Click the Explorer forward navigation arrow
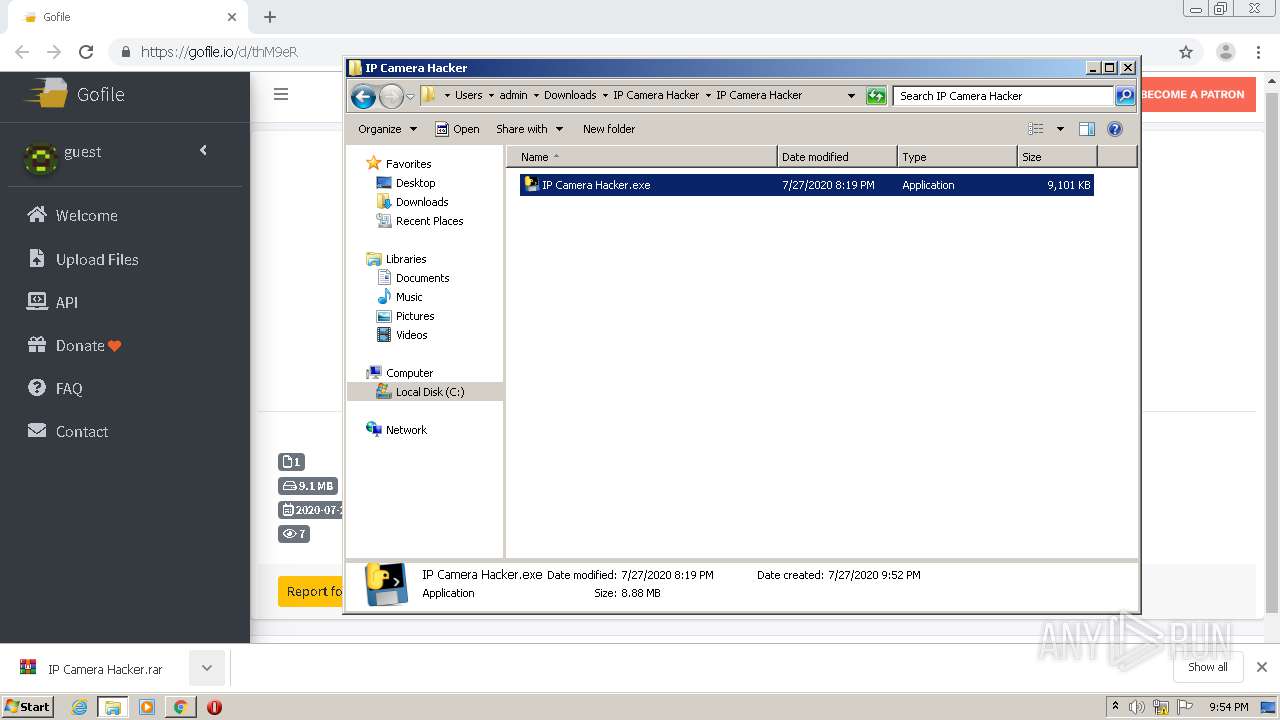1280x720 pixels. (391, 96)
